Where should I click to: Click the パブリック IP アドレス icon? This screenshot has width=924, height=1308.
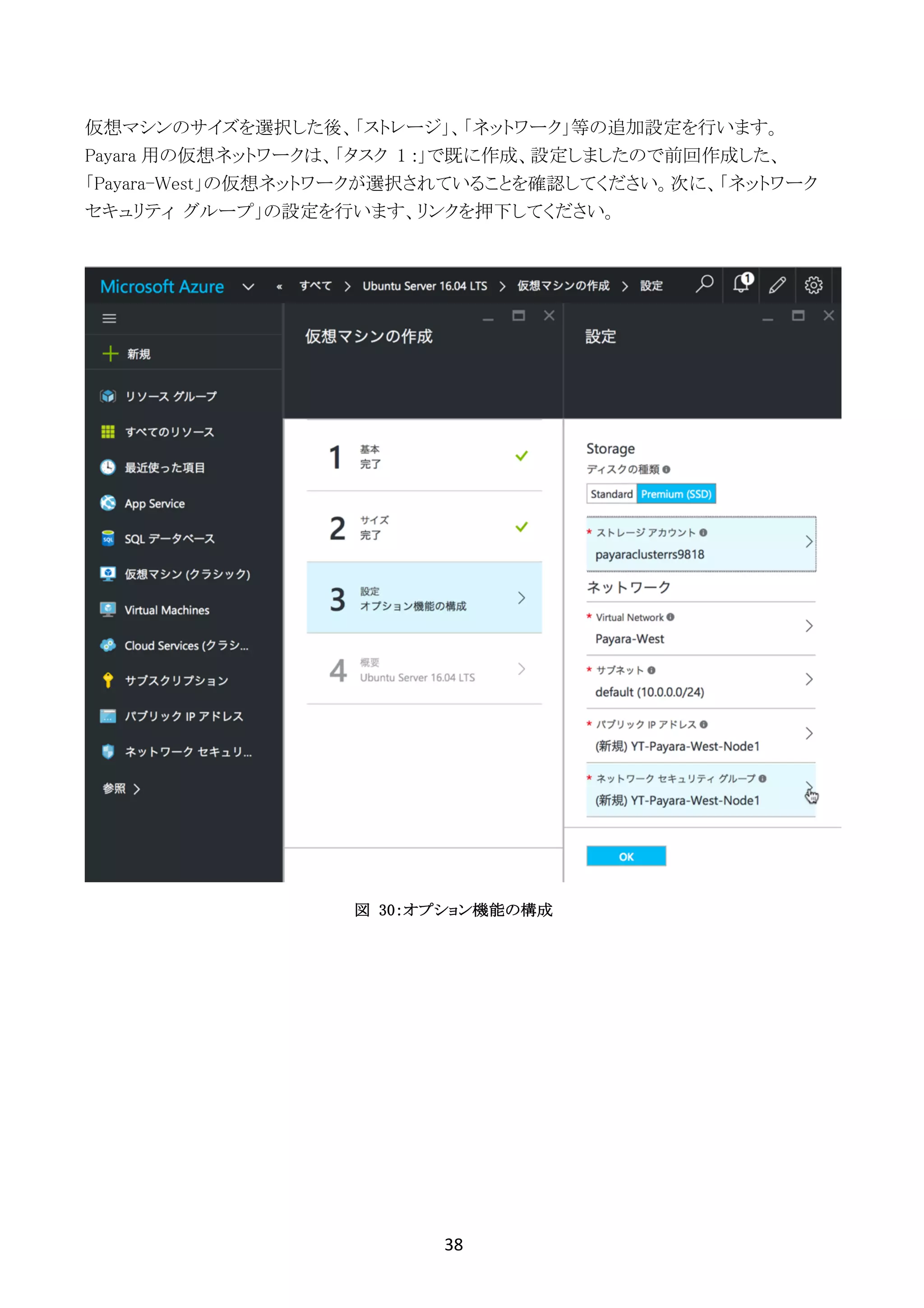click(x=107, y=716)
